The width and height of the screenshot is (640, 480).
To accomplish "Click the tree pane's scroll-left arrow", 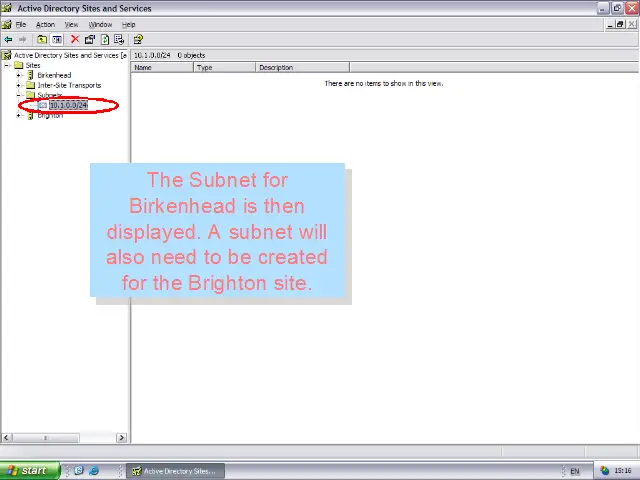I will click(6, 438).
